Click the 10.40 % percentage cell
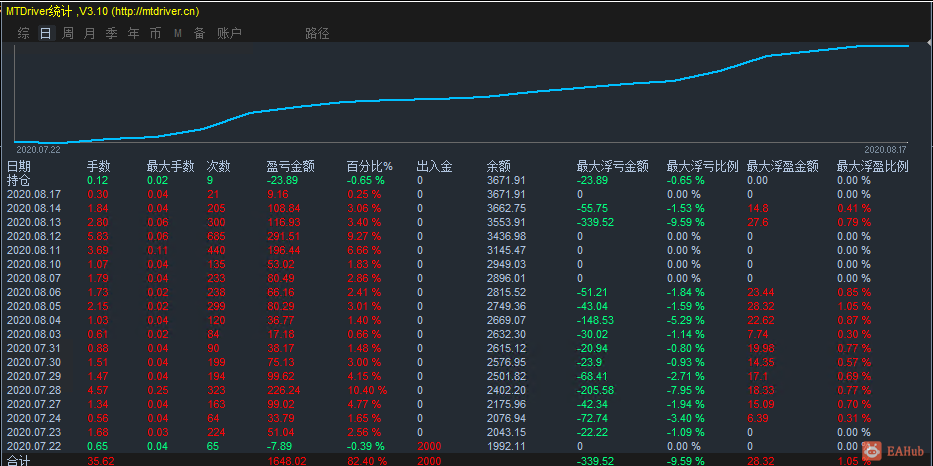The width and height of the screenshot is (933, 466). (x=367, y=390)
